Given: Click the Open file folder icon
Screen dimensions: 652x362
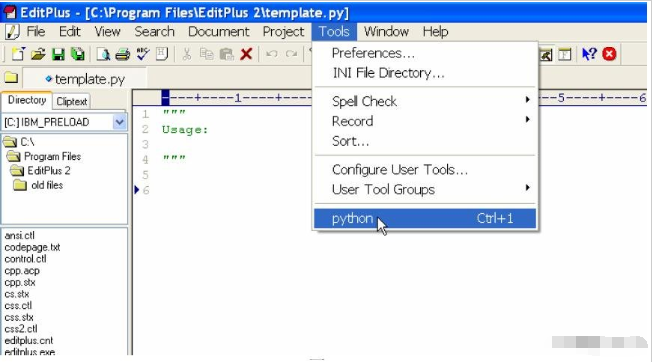Looking at the screenshot, I should (38, 54).
